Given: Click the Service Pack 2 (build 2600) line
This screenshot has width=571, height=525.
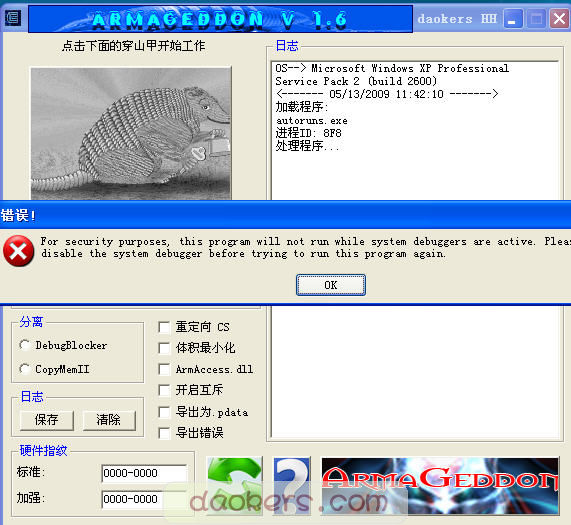Looking at the screenshot, I should 356,81.
